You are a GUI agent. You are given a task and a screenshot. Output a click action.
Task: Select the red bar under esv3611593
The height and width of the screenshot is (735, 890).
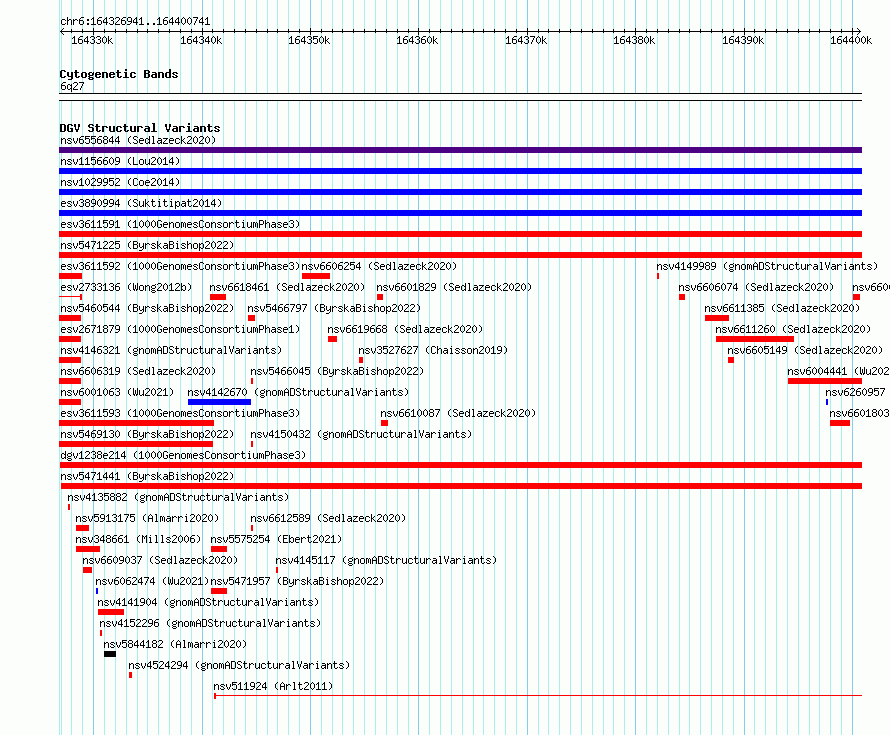[x=136, y=423]
